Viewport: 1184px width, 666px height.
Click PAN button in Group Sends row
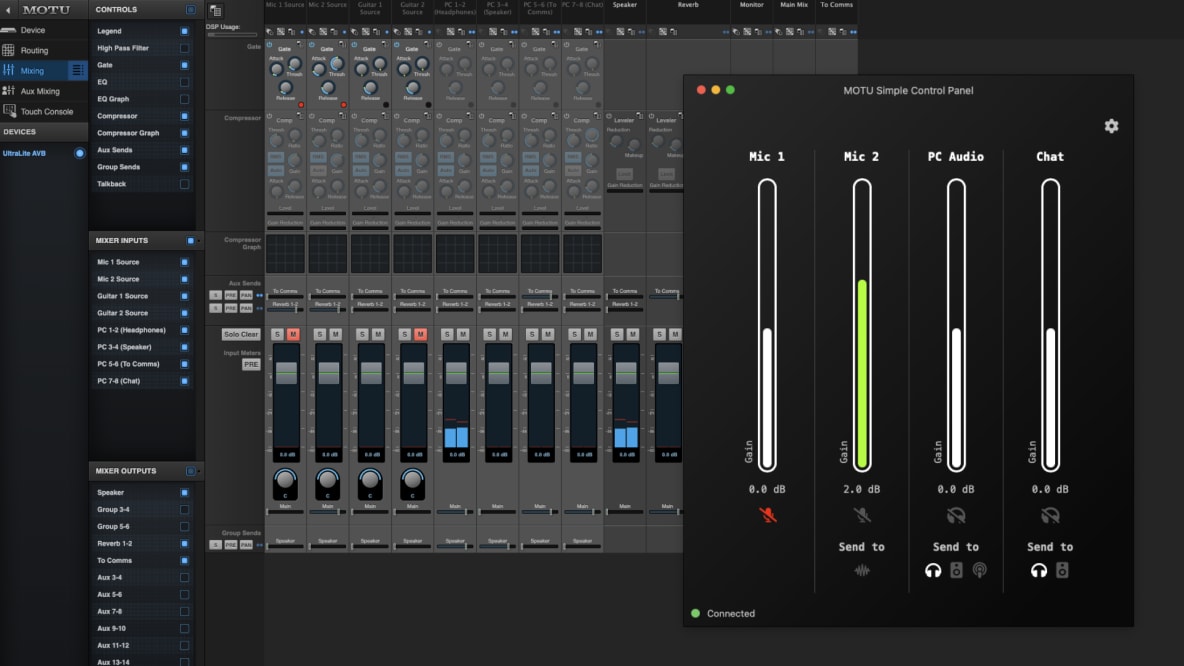[245, 545]
